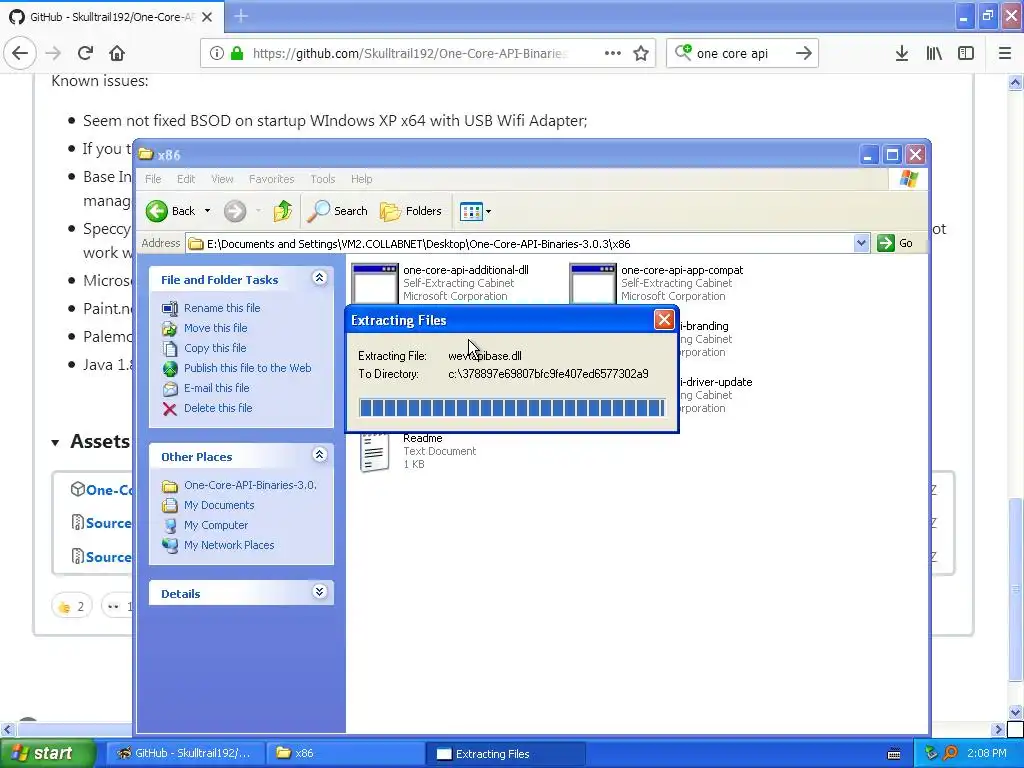Open Firefox page actions ellipsis menu
The image size is (1024, 768).
click(613, 54)
